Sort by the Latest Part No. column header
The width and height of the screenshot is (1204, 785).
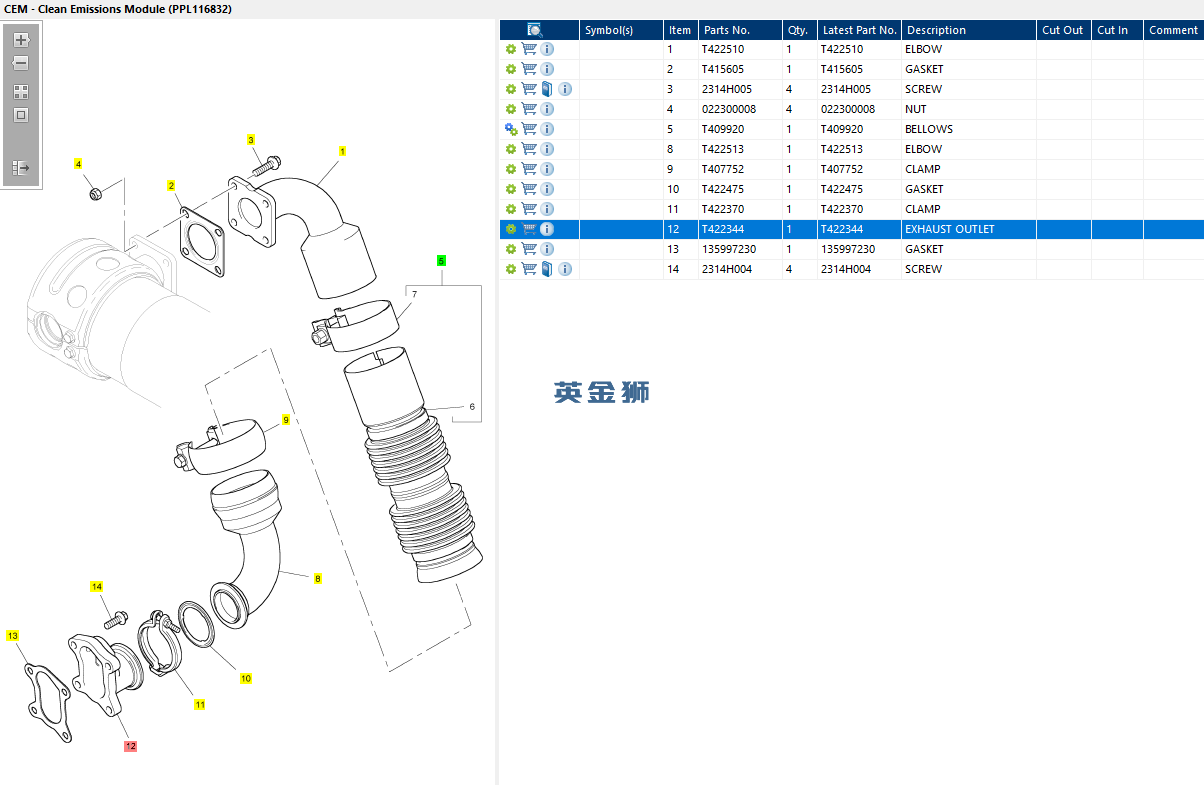click(x=859, y=30)
